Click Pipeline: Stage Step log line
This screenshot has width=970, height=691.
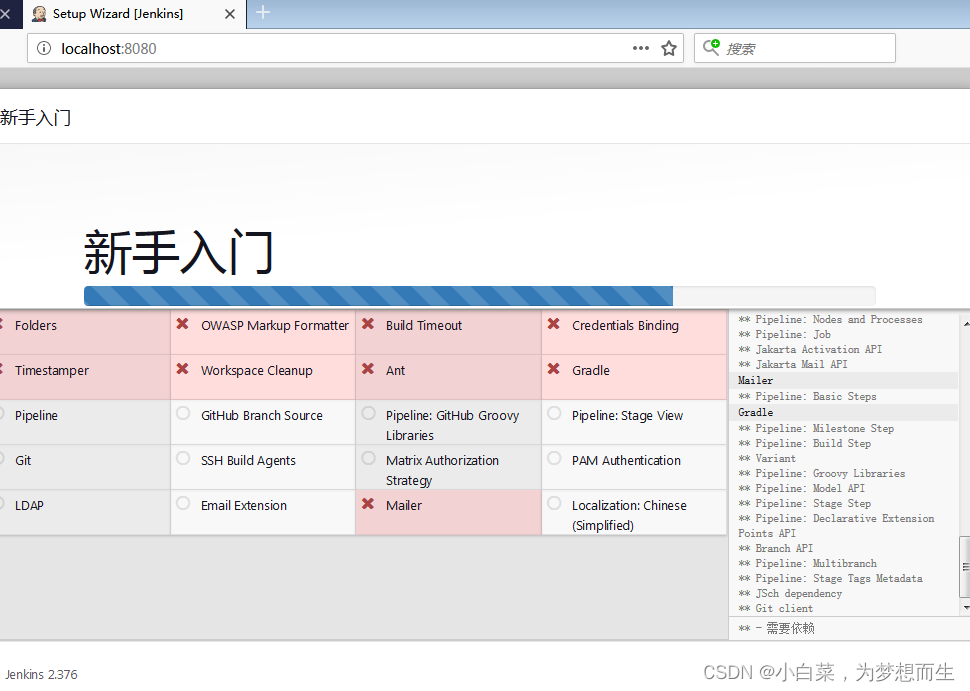tap(805, 504)
